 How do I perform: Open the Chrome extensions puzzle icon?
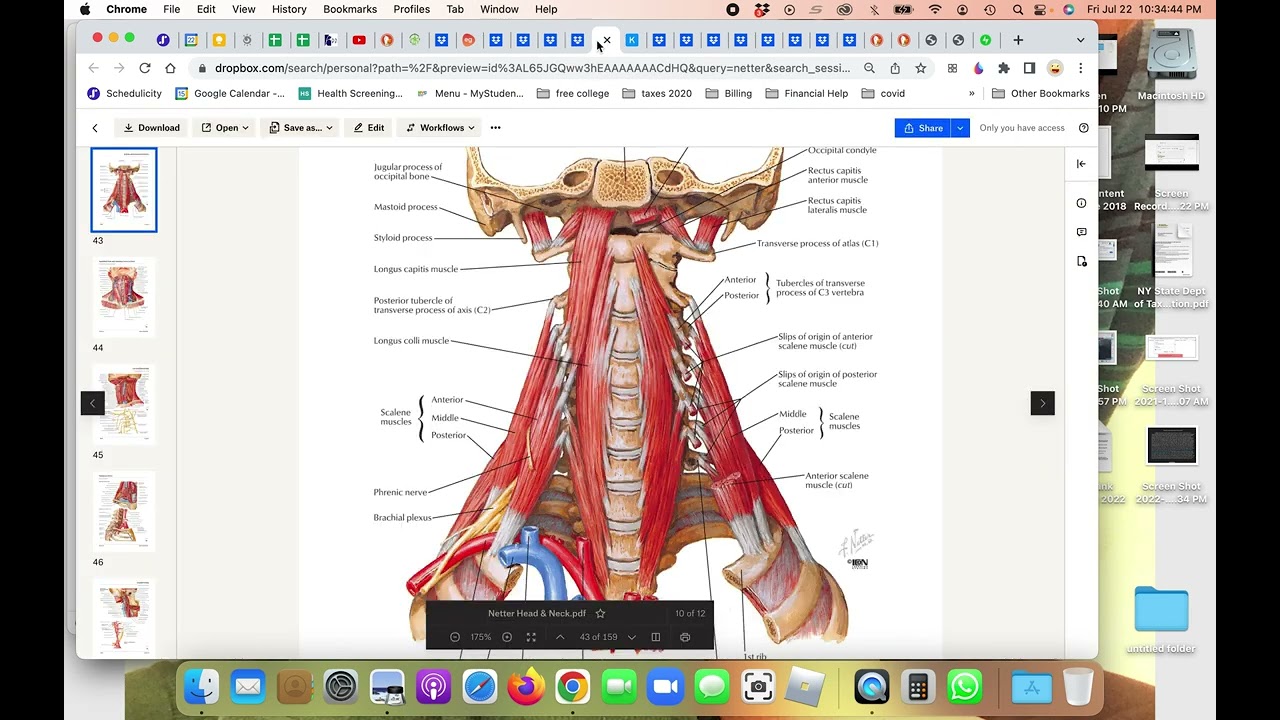point(1004,68)
